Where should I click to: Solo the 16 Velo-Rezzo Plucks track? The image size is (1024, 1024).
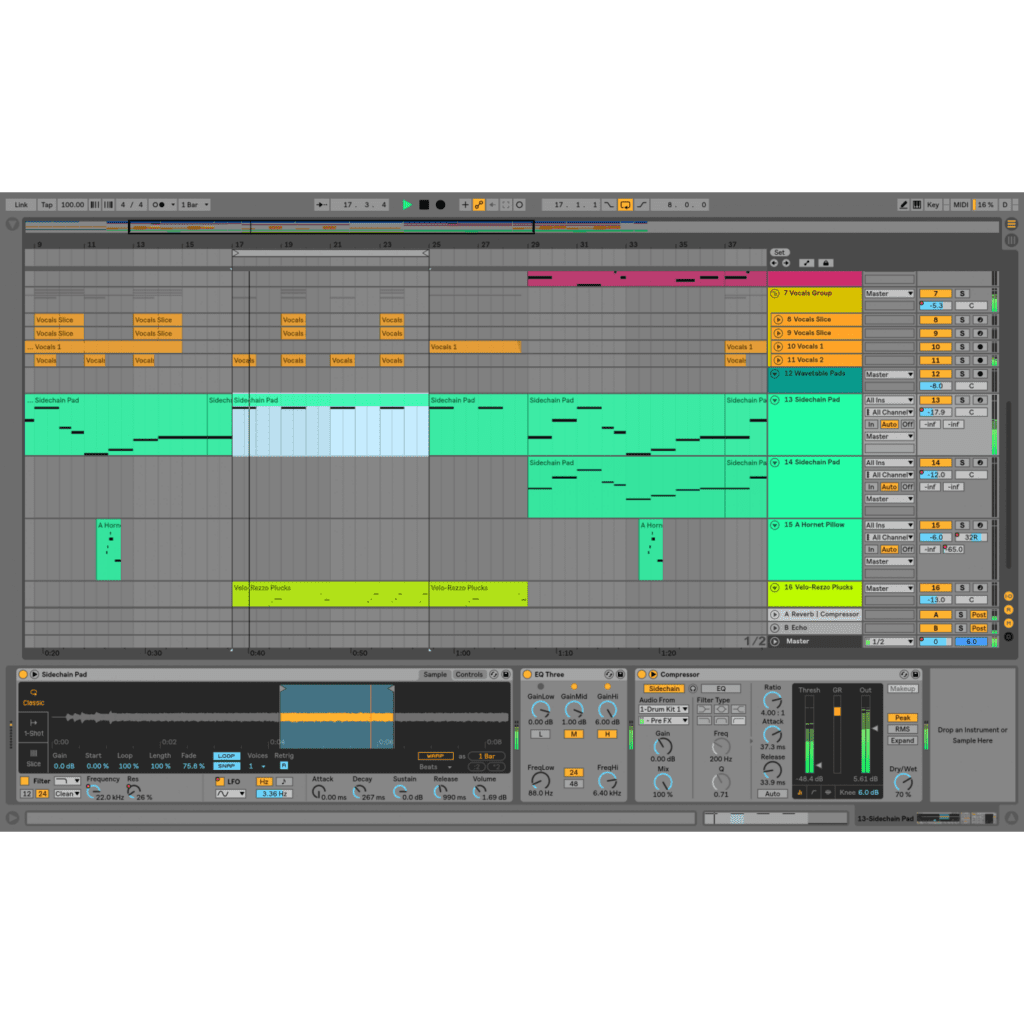[962, 588]
